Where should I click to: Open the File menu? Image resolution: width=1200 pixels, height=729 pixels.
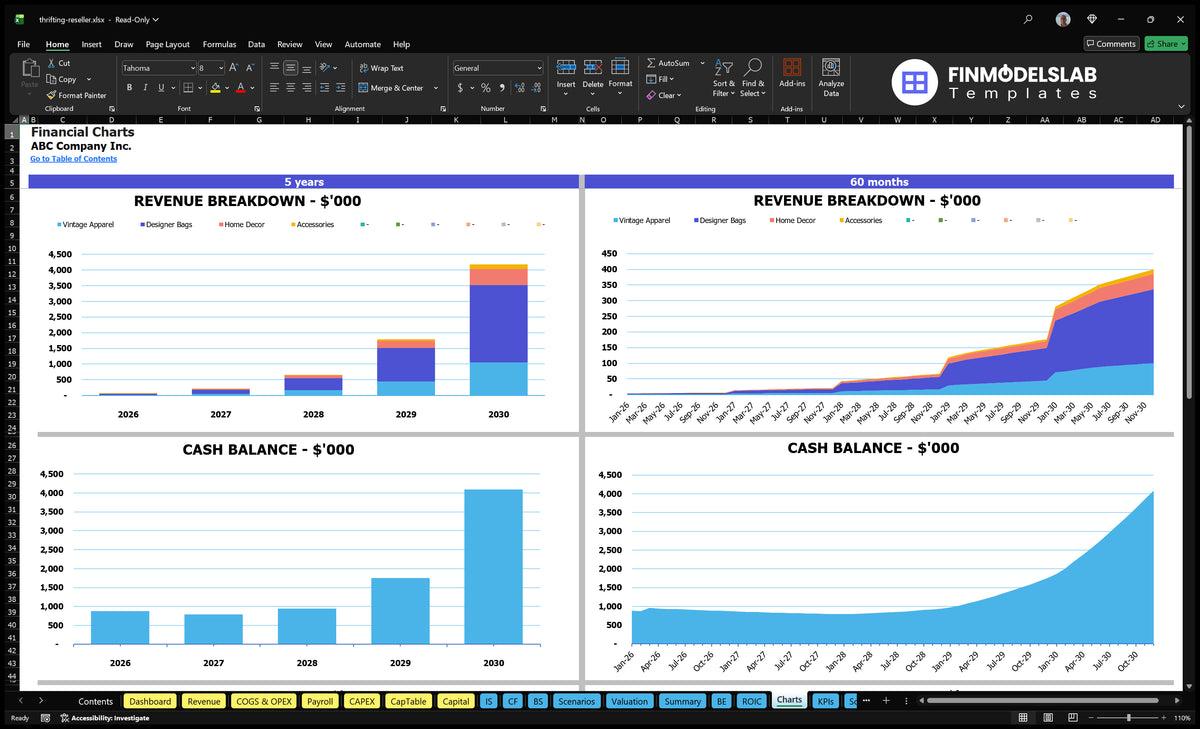[x=23, y=44]
